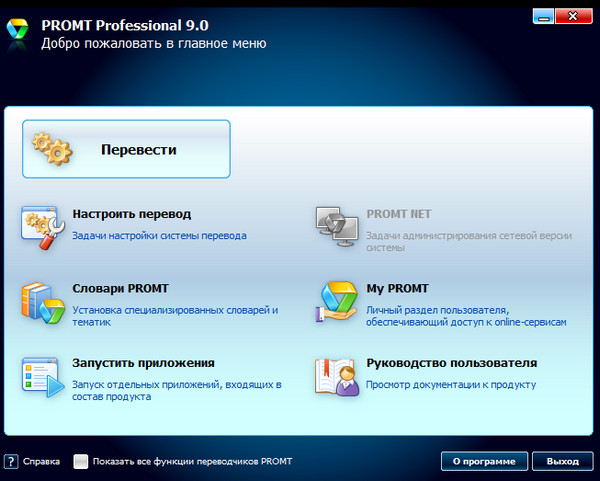Image resolution: width=600 pixels, height=481 pixels.
Task: Click the Задачи настройки системы перевода description
Action: click(159, 236)
